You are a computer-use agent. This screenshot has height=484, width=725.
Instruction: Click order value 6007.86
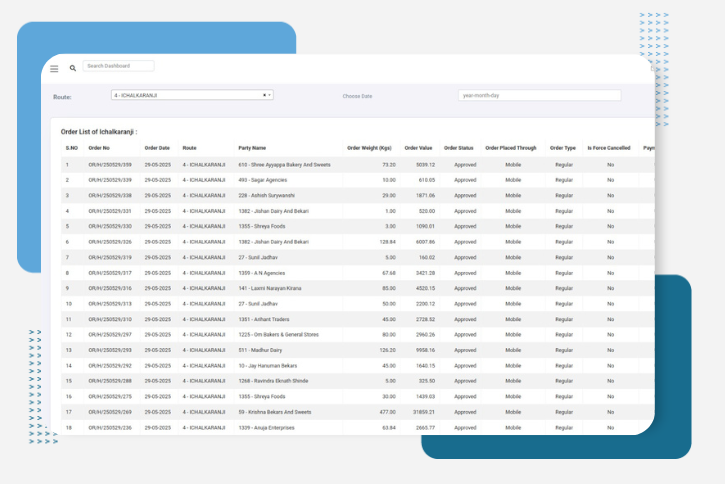point(425,242)
